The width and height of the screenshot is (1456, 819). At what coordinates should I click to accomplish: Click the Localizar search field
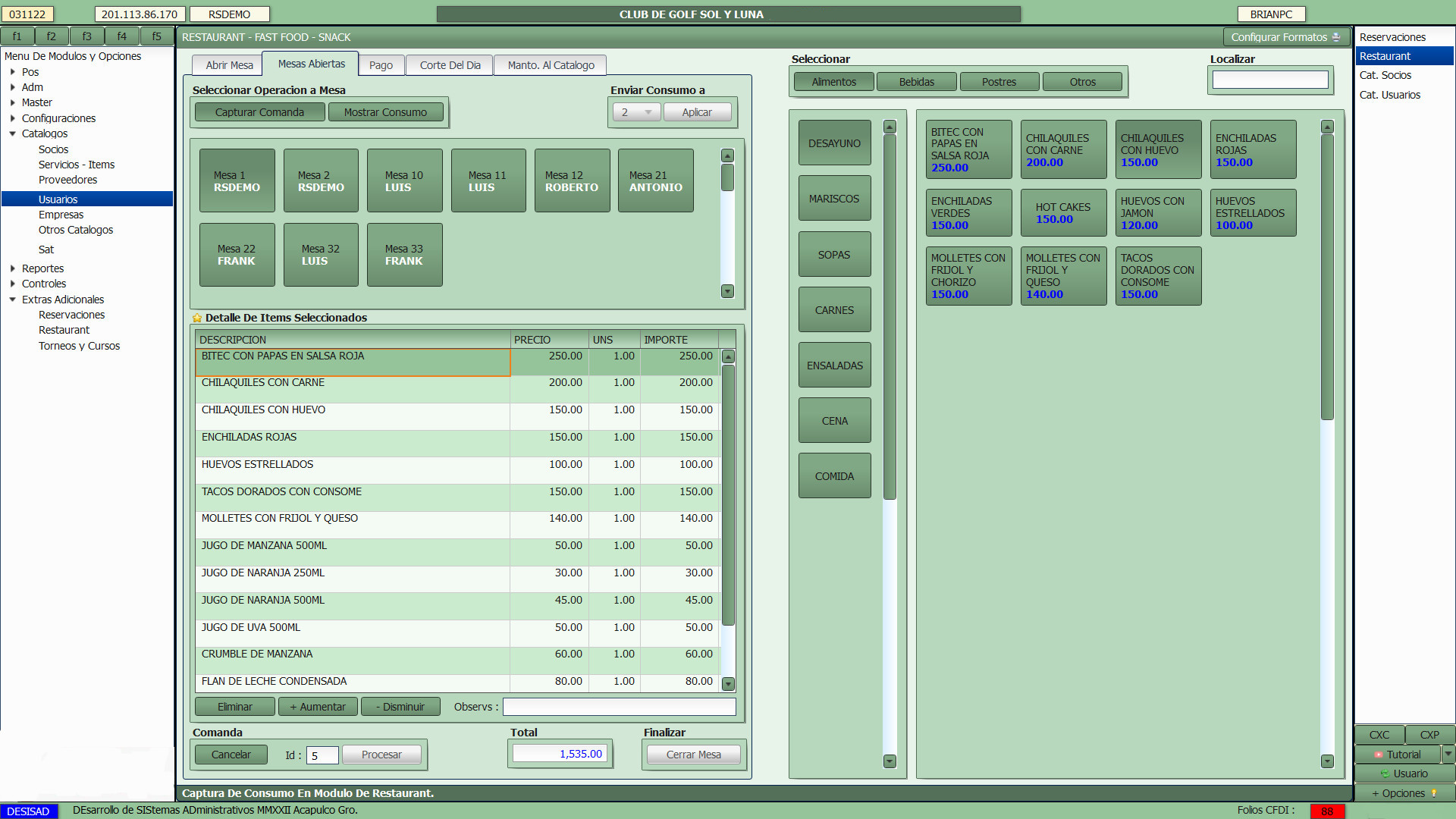click(x=1270, y=80)
